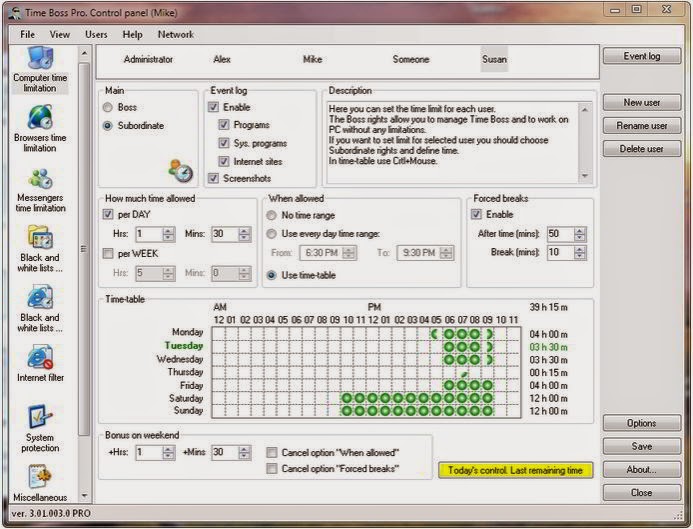The height and width of the screenshot is (529, 693).
Task: Open the Help menu
Action: point(132,34)
